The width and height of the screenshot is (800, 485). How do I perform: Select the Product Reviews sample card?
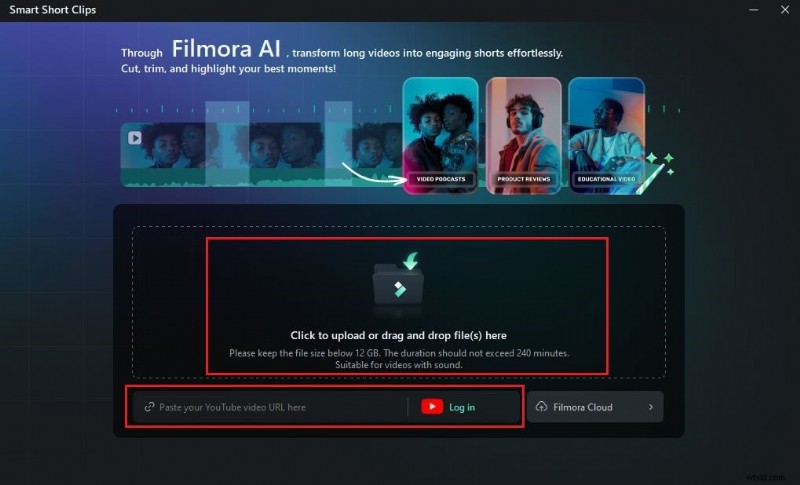coord(523,136)
